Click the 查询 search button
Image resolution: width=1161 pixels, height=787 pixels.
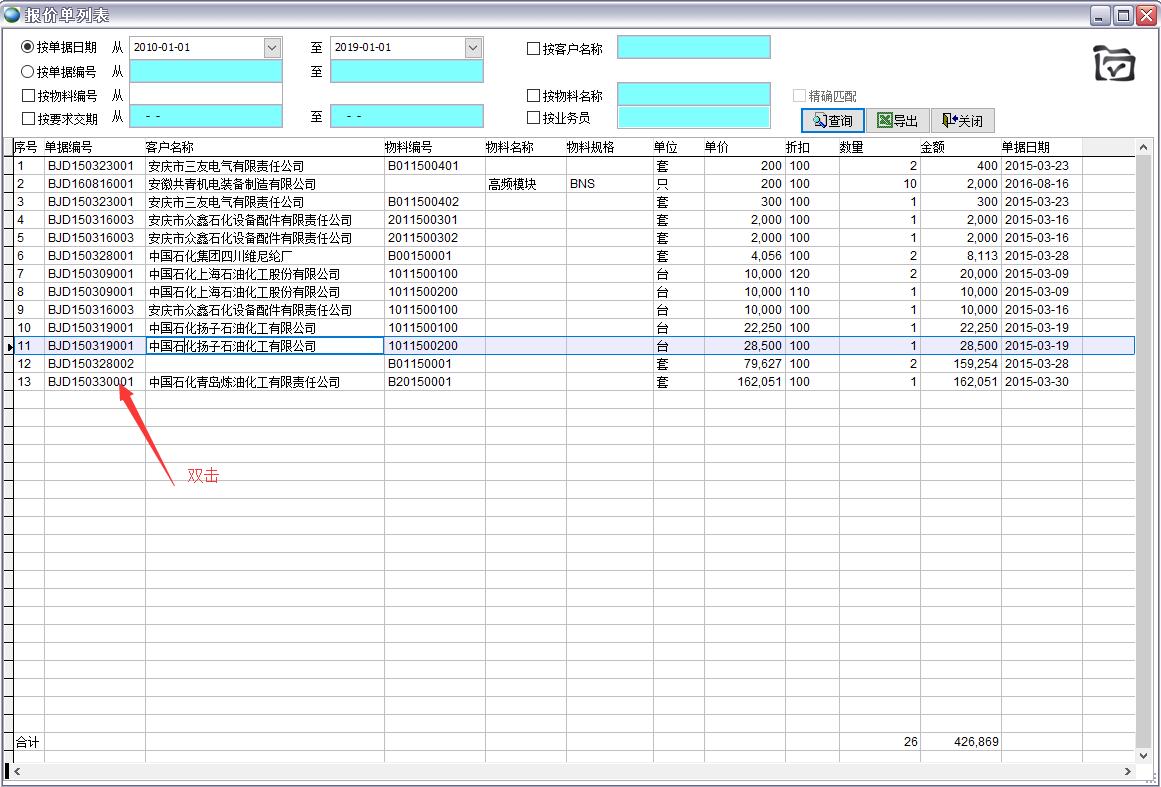832,121
